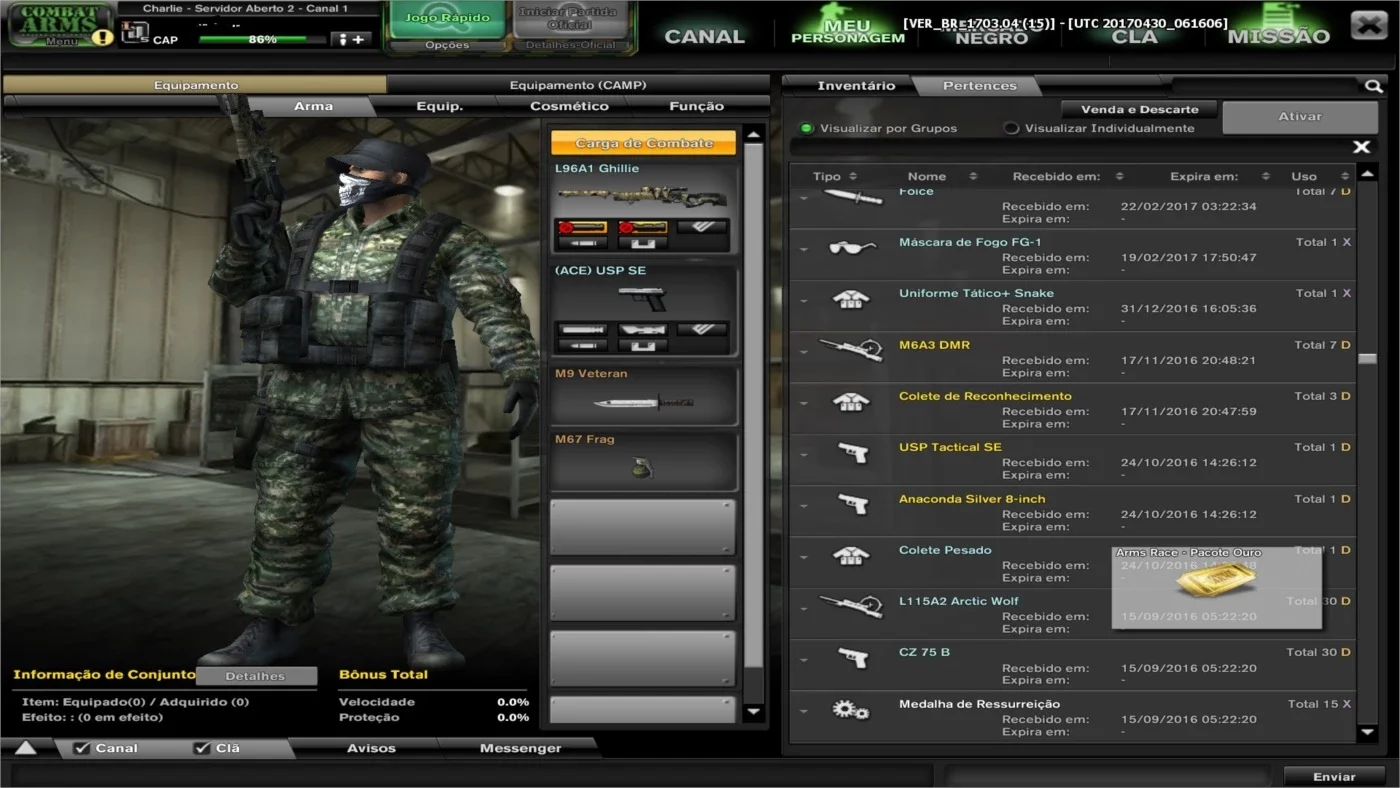
Task: Select the M9 Veteran knife image
Action: [x=643, y=403]
